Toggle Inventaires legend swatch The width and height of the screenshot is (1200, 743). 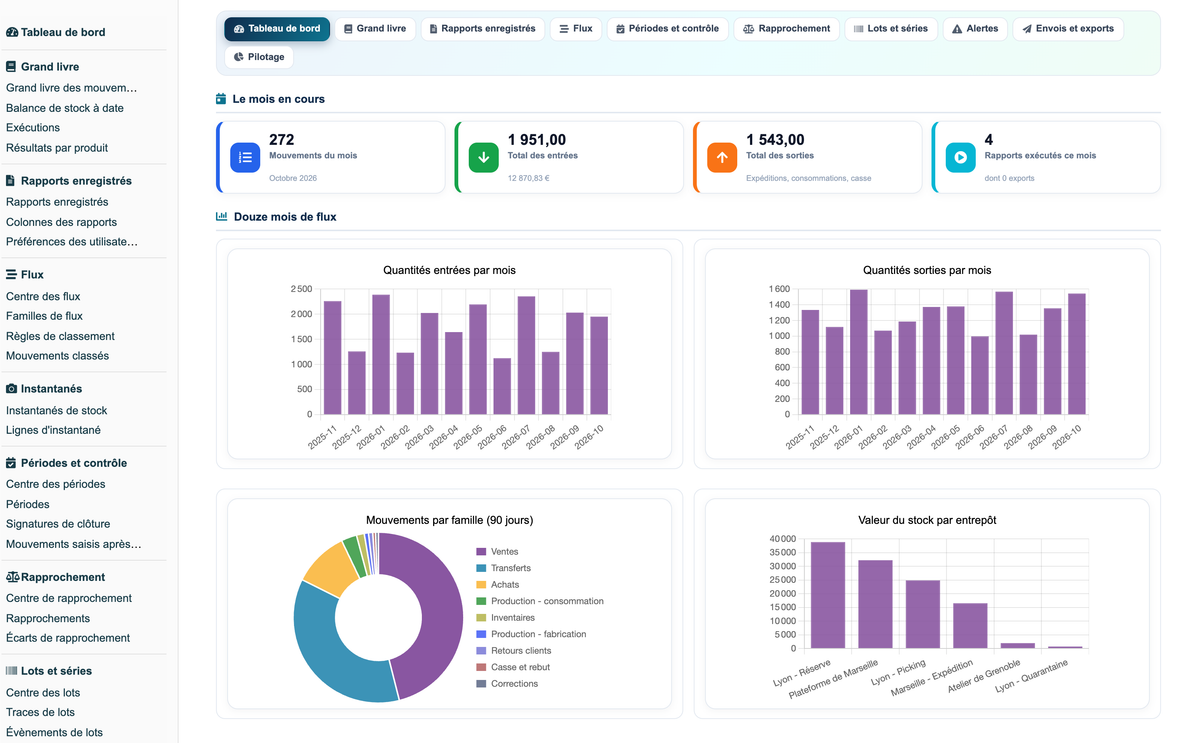point(481,618)
